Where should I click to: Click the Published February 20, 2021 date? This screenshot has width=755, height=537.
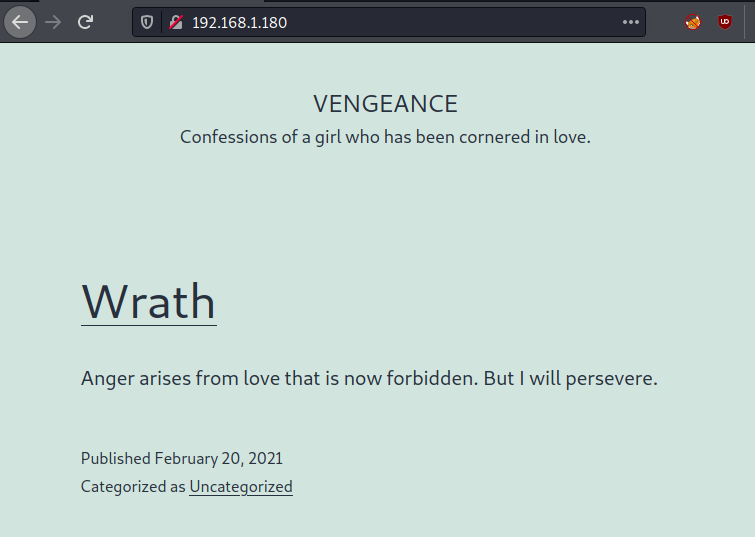pyautogui.click(x=182, y=458)
